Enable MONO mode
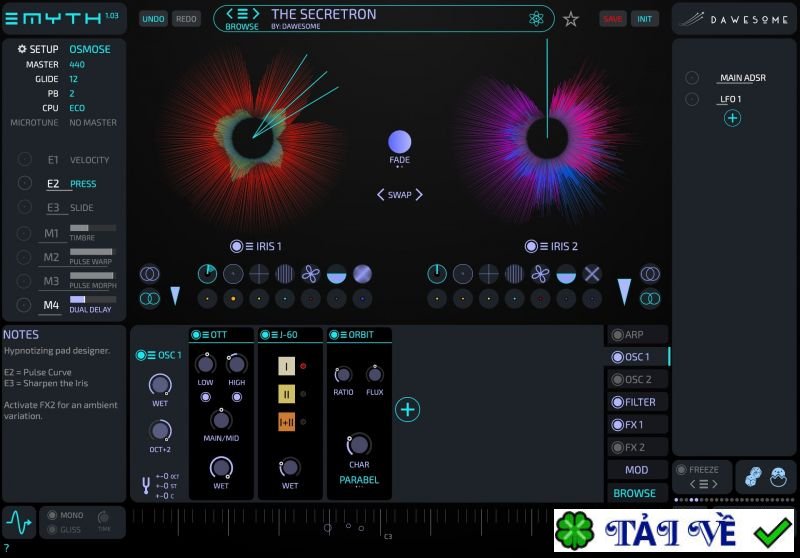 52,515
